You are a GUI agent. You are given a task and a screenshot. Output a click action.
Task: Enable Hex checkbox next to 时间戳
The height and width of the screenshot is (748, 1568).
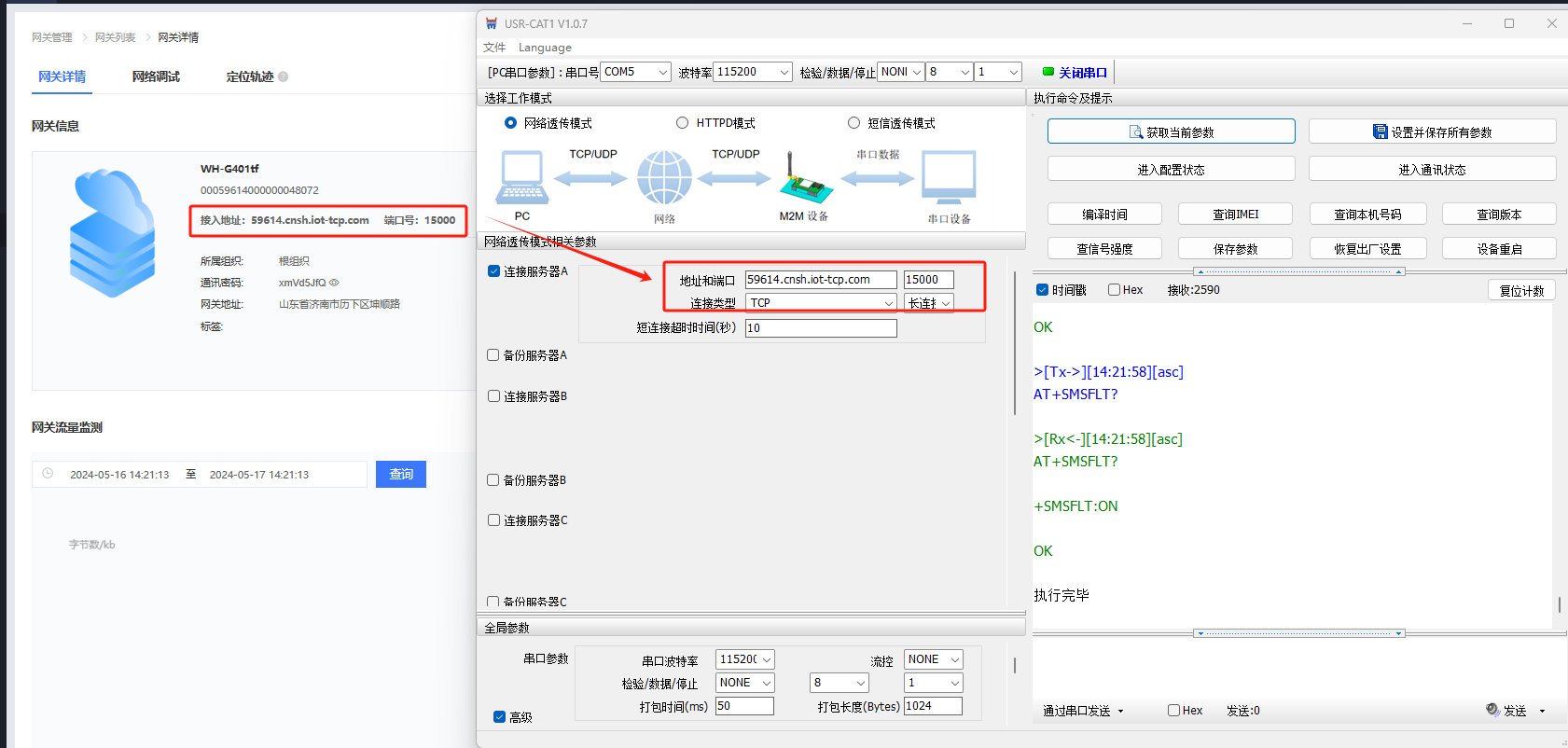click(1114, 290)
